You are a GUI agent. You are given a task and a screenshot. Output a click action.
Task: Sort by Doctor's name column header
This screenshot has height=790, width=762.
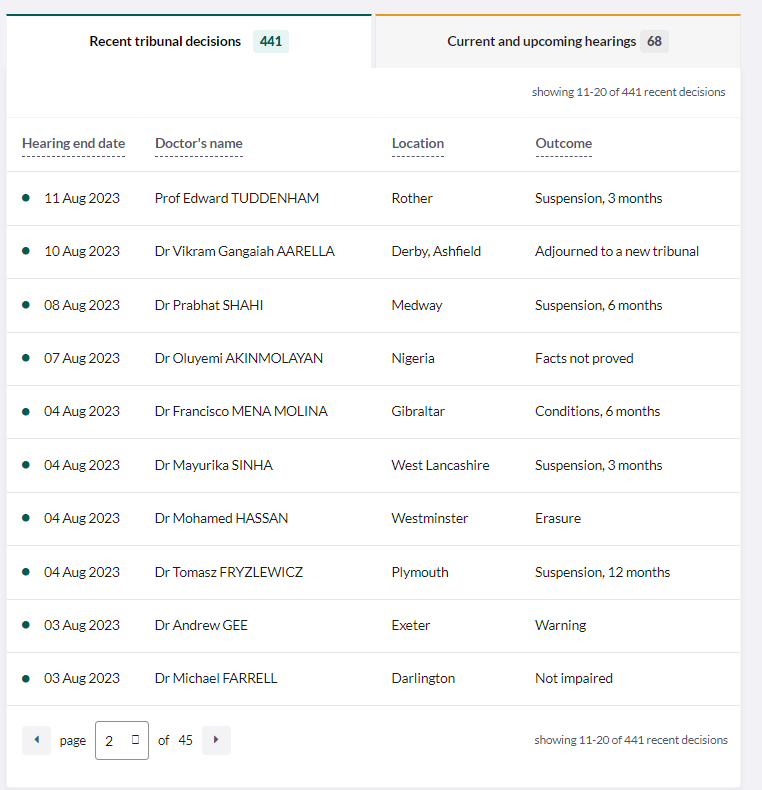tap(198, 144)
